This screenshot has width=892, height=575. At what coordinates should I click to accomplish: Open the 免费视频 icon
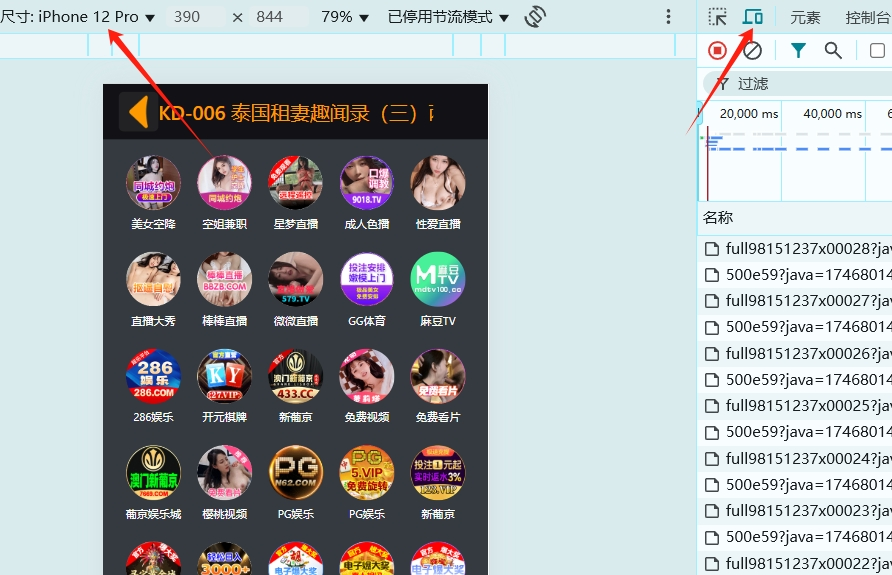pos(367,376)
